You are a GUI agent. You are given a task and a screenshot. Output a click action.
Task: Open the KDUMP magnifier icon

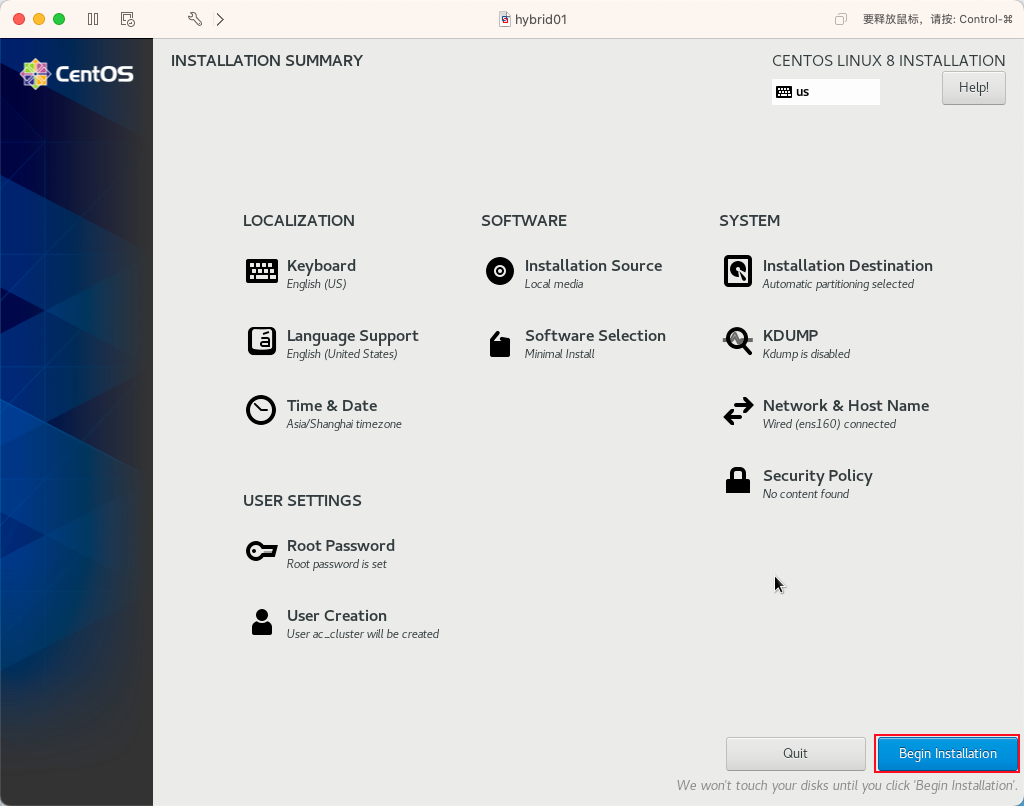pos(738,341)
